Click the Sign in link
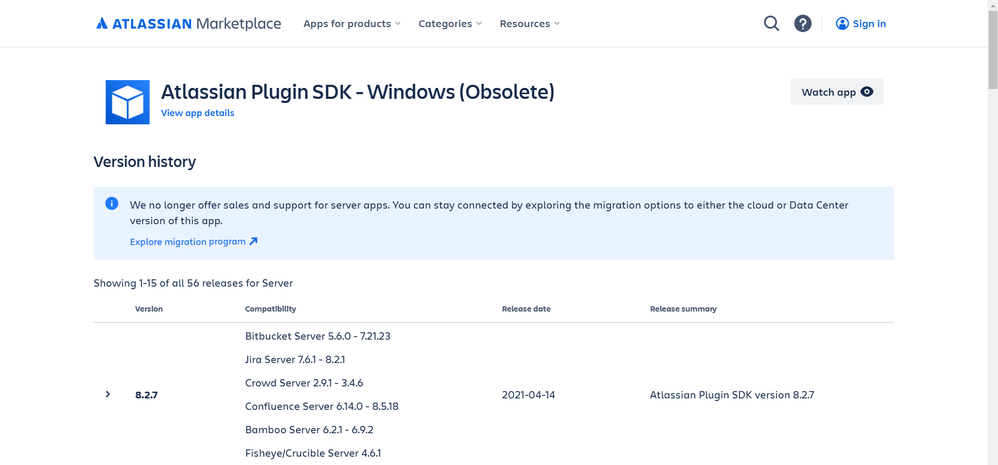Viewport: 998px width, 465px height. click(x=861, y=24)
